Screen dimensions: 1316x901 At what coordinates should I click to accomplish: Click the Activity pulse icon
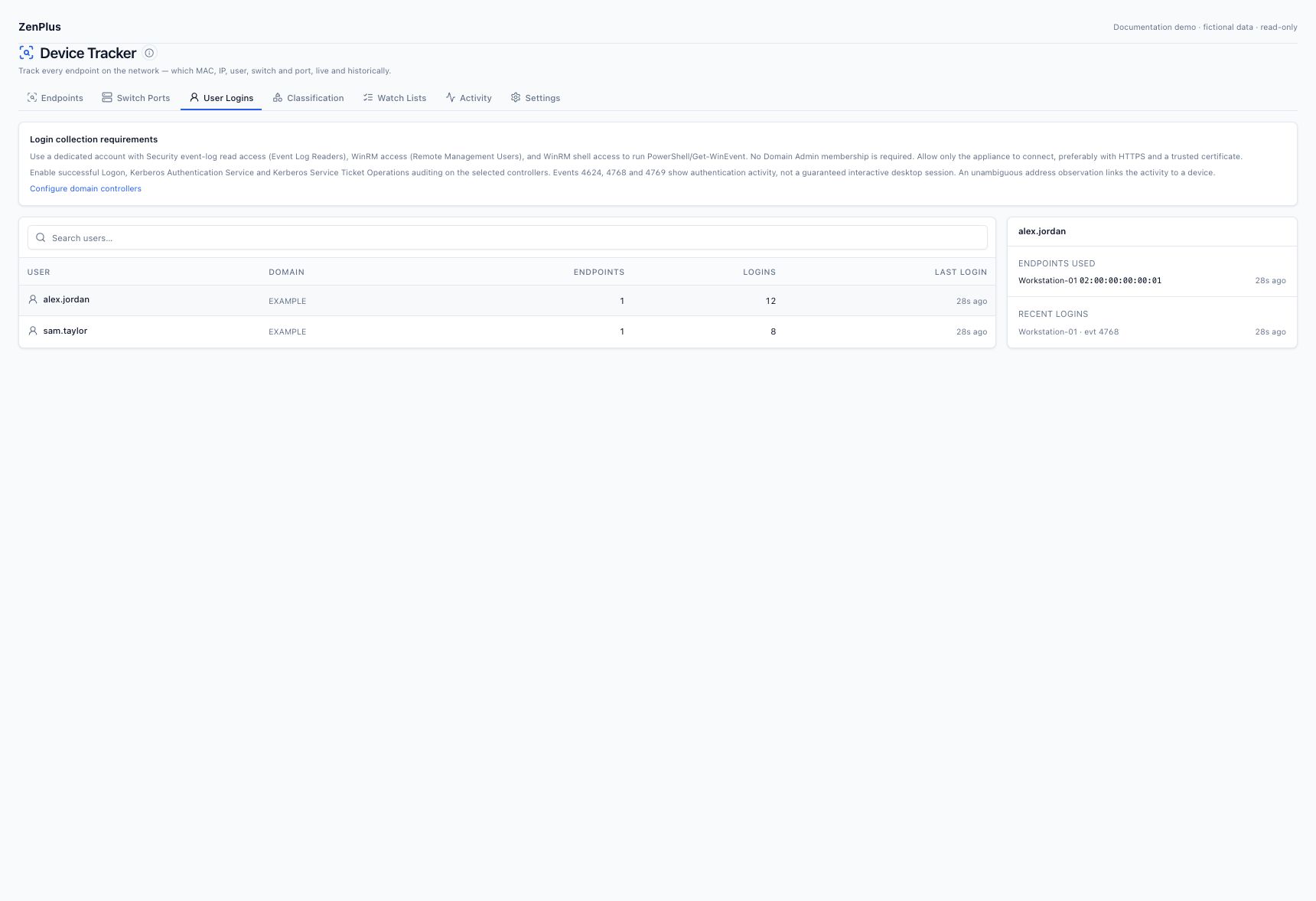click(451, 97)
